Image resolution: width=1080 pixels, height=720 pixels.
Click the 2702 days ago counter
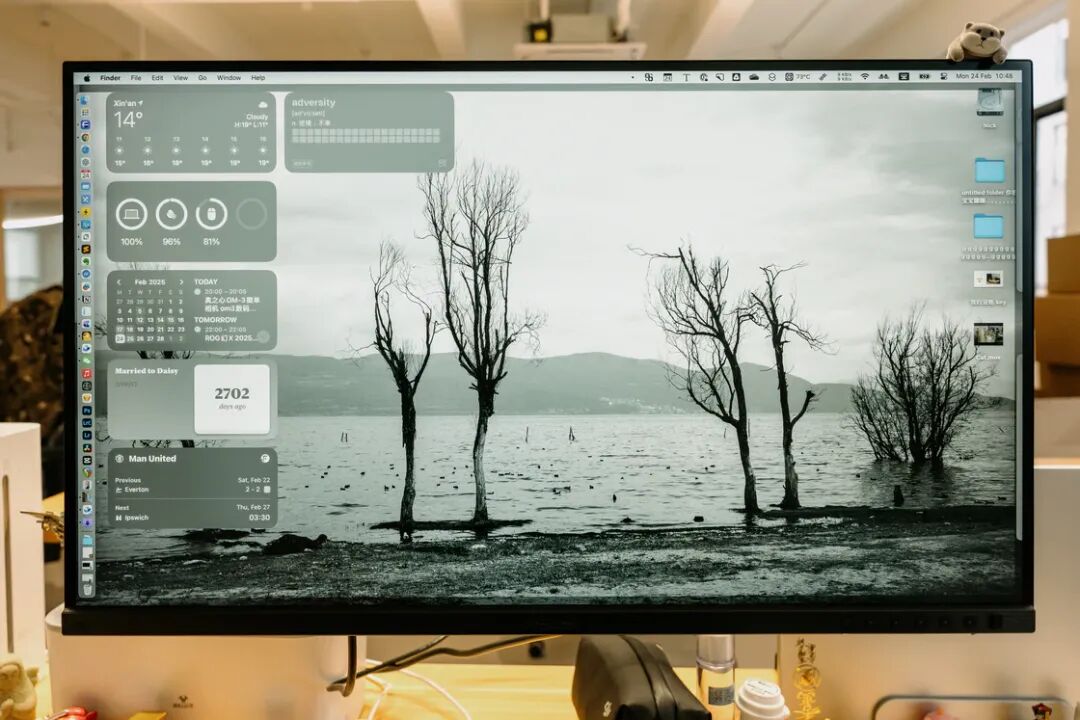(231, 398)
